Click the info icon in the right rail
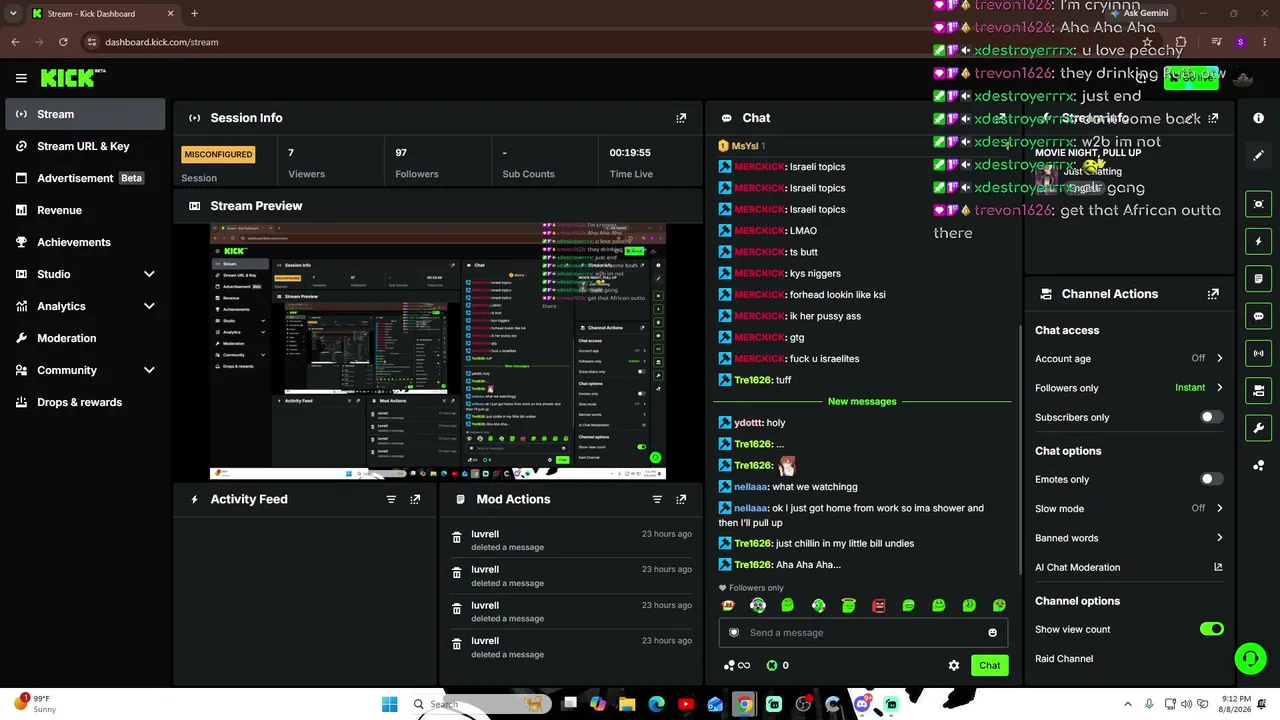Screen dimensions: 1280x720 (x=1258, y=118)
